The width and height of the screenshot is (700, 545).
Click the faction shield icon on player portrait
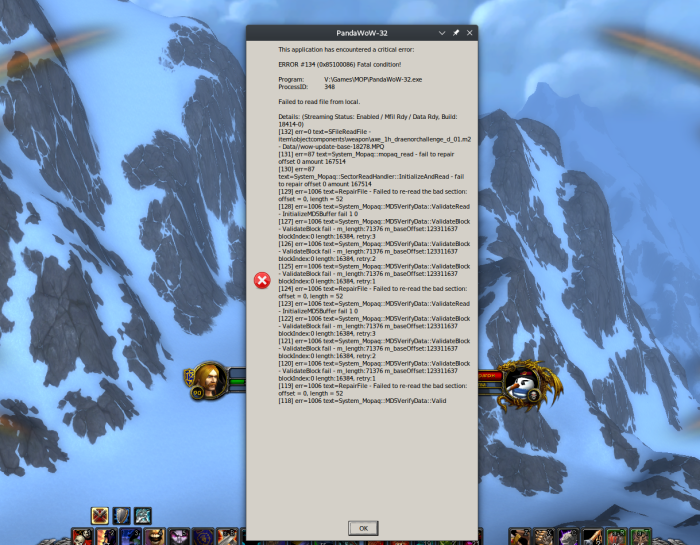point(188,374)
